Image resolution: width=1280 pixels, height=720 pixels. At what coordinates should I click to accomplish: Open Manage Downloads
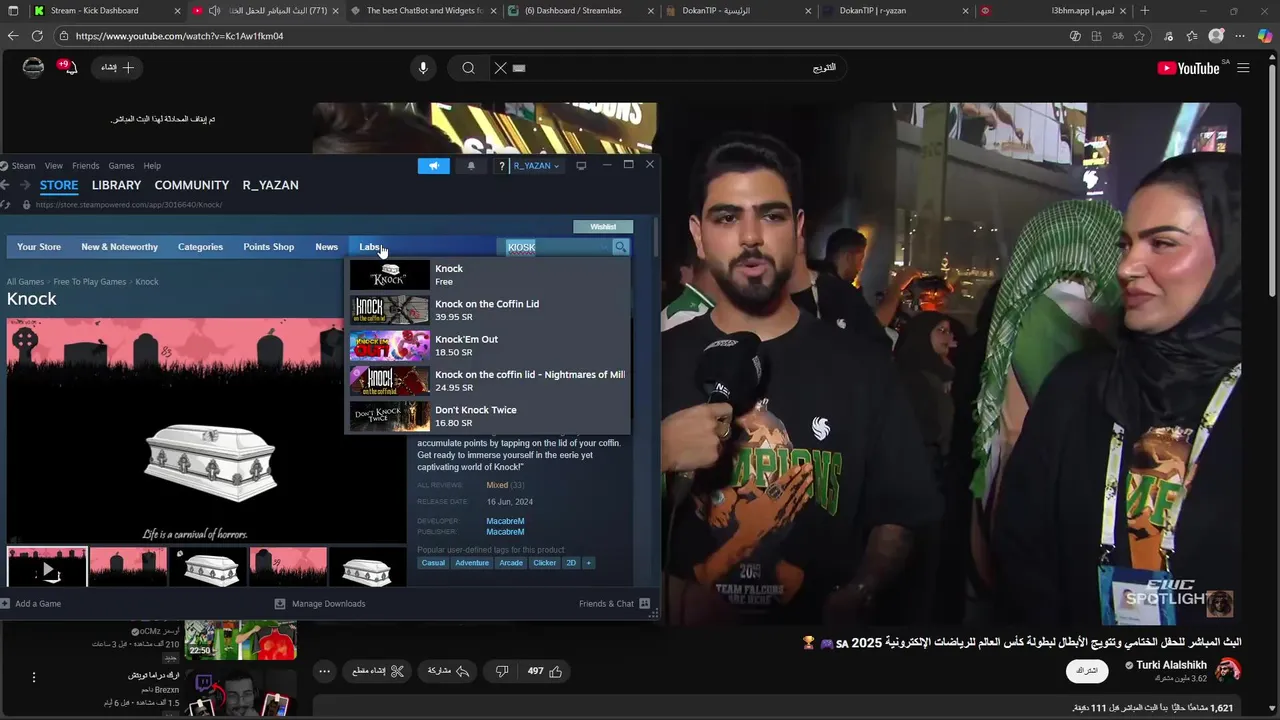[x=320, y=604]
